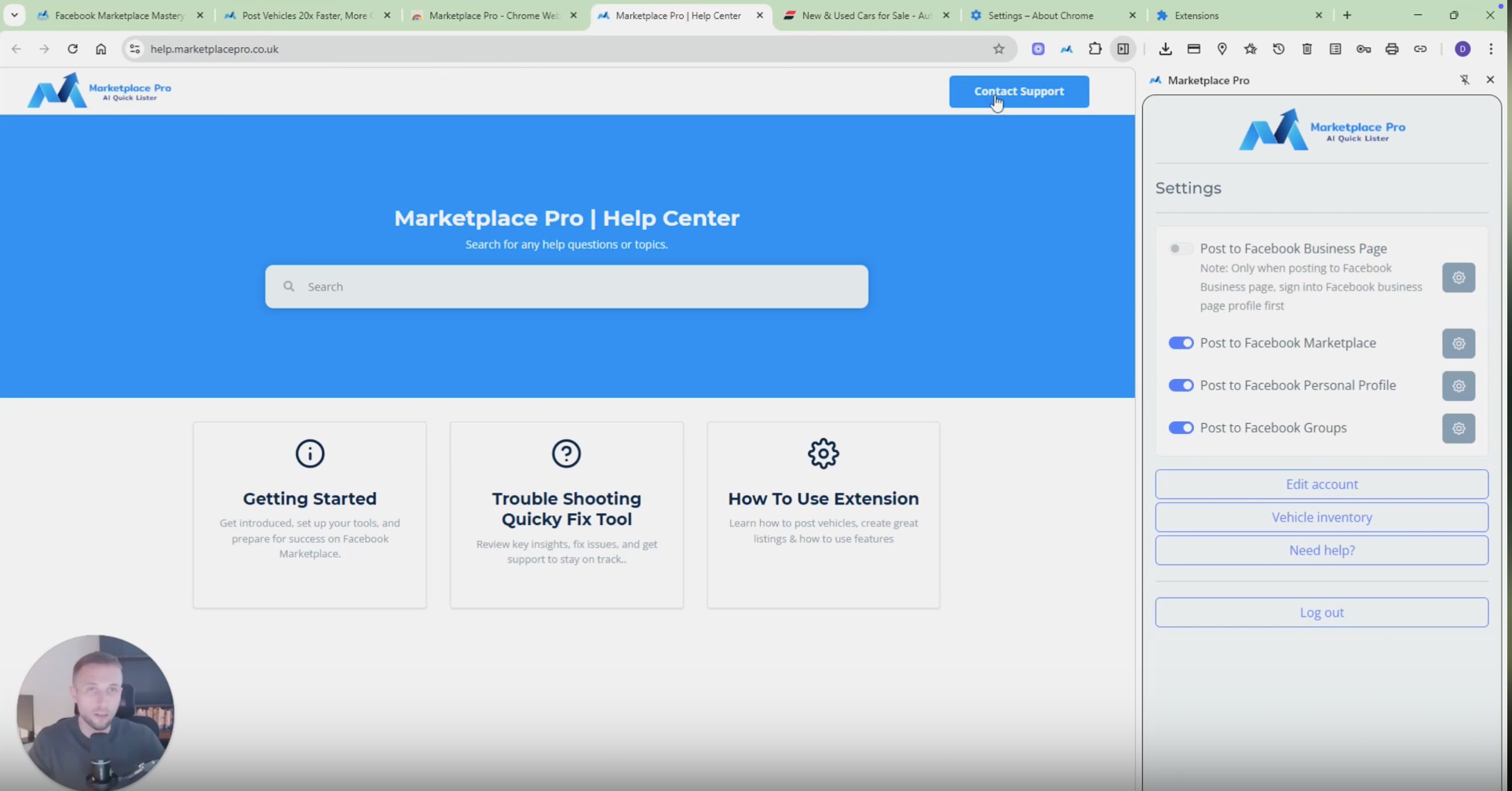The image size is (1512, 791).
Task: Navigate back in browser history
Action: pos(16,49)
